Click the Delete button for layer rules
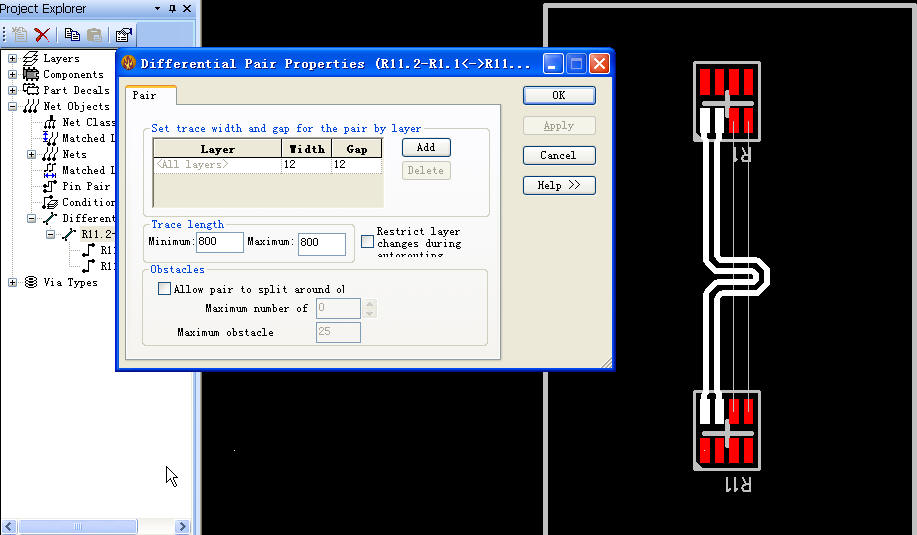917x535 pixels. point(426,170)
